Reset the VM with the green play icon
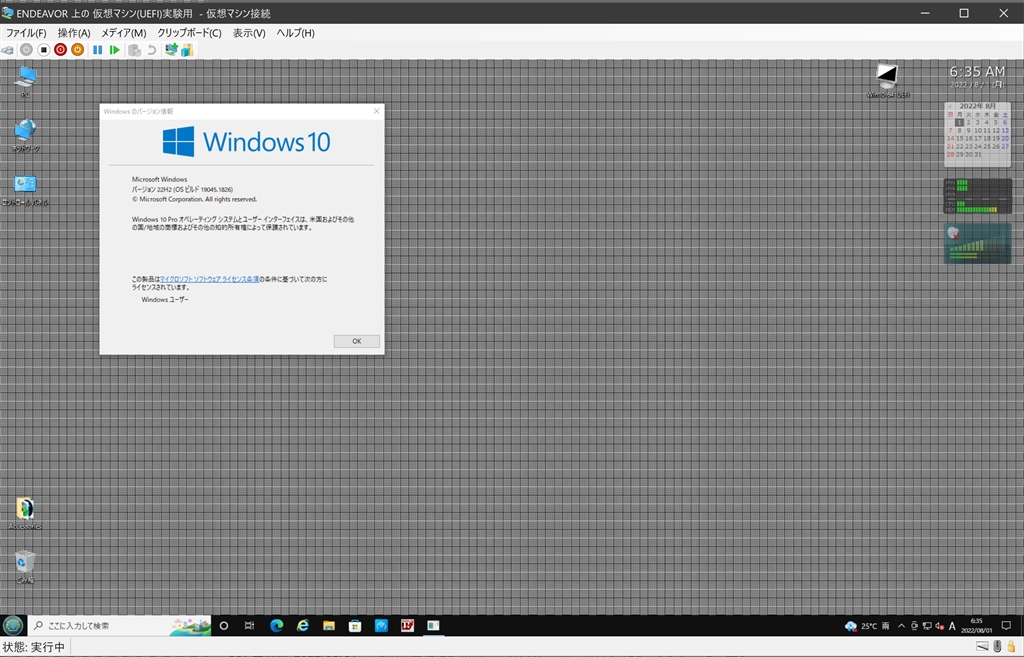The width and height of the screenshot is (1024, 657). click(114, 50)
